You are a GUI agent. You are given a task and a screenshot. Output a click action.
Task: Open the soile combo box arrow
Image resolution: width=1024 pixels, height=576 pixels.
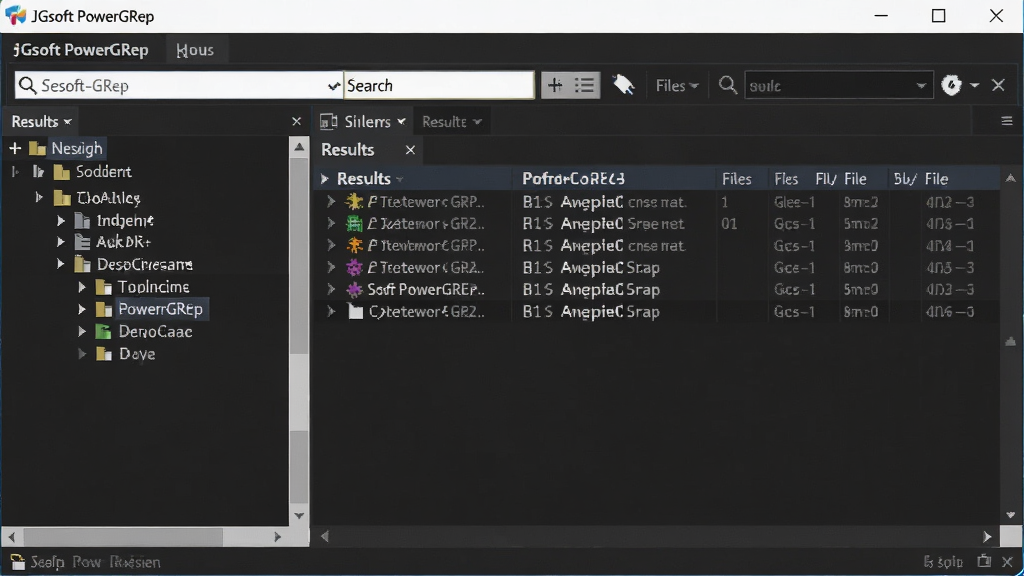[921, 86]
